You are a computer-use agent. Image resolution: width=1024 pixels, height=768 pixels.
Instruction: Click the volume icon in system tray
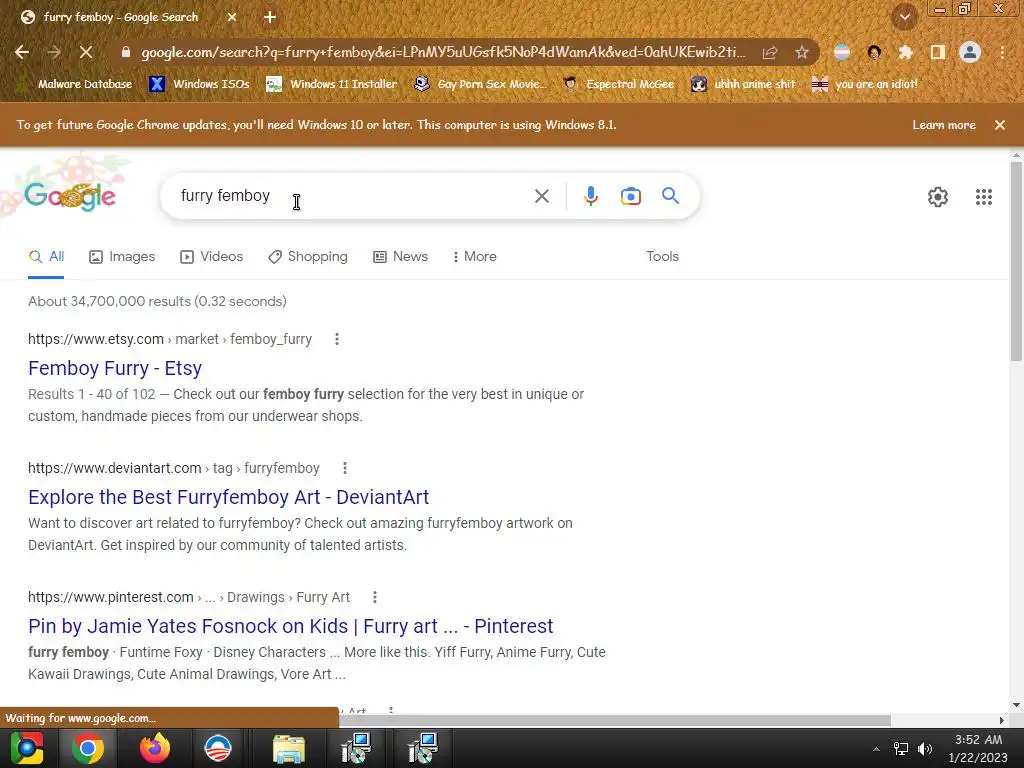tap(925, 748)
